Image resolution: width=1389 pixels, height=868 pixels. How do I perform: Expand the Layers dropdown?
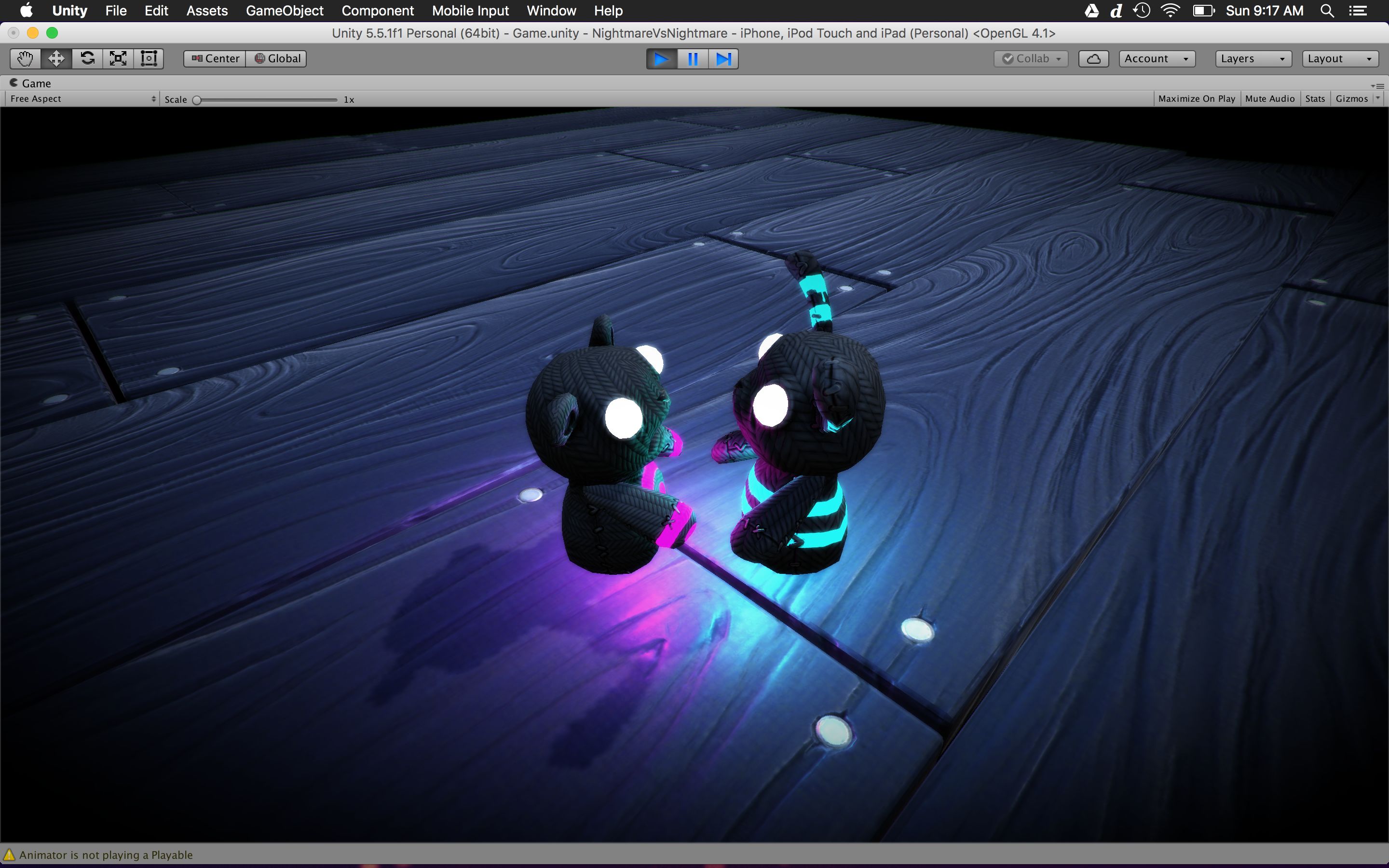coord(1253,58)
